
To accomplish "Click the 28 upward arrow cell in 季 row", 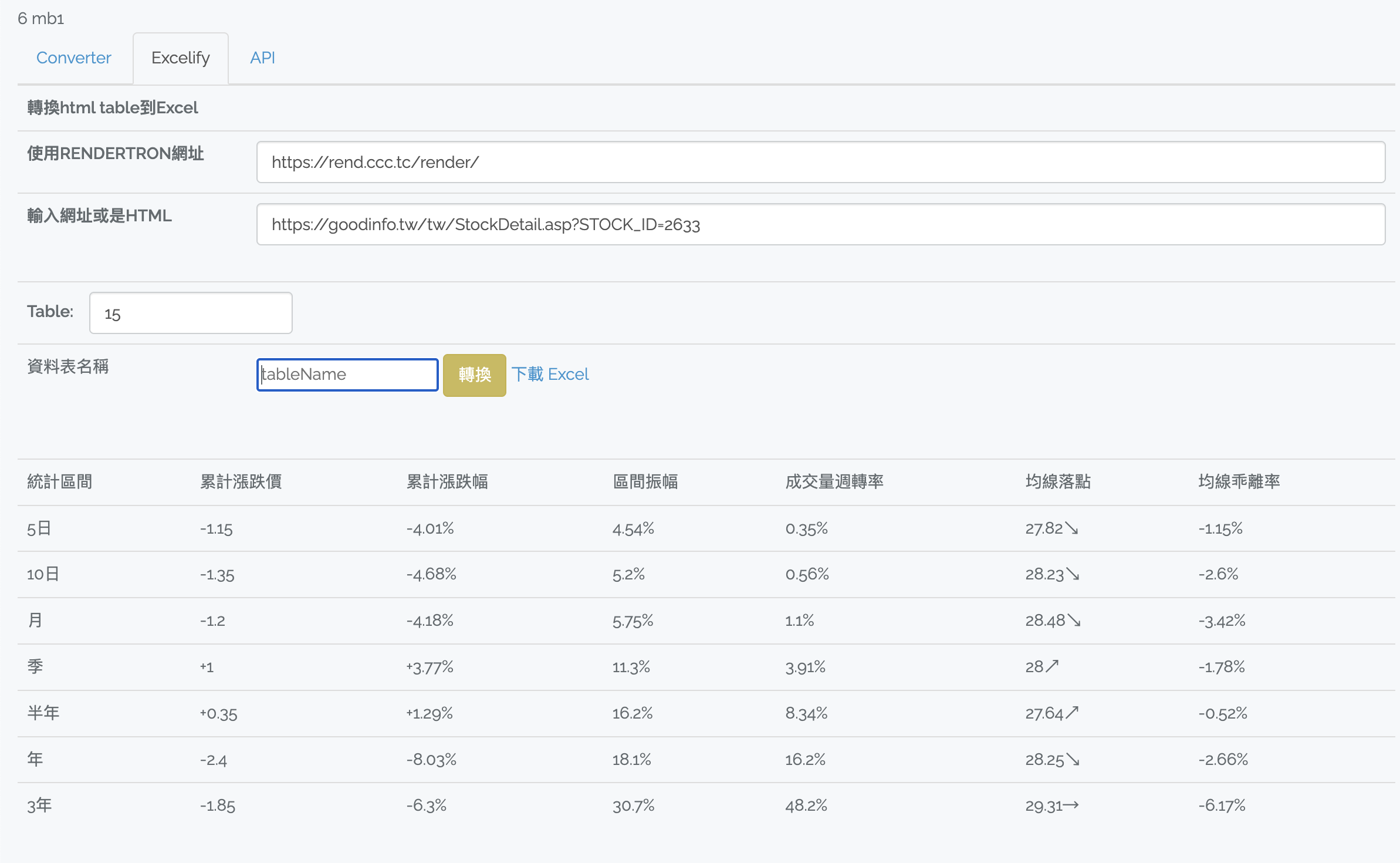I will [1041, 667].
